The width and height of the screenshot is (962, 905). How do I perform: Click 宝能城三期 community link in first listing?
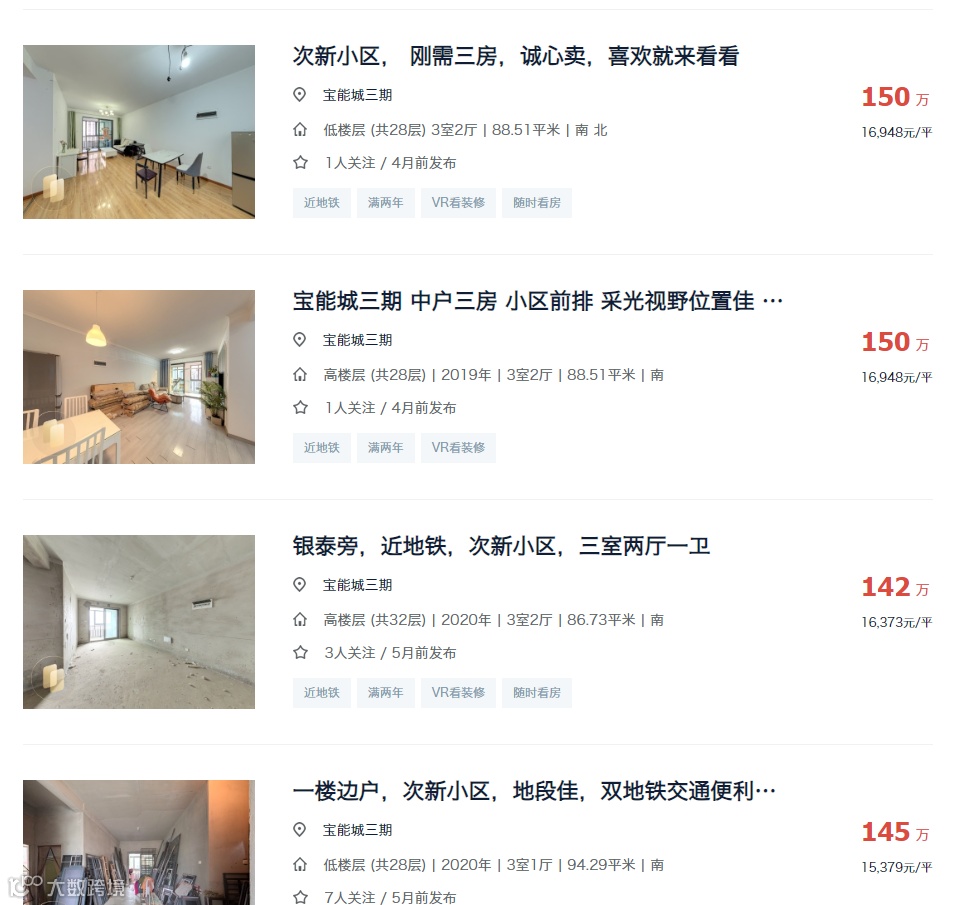point(358,95)
